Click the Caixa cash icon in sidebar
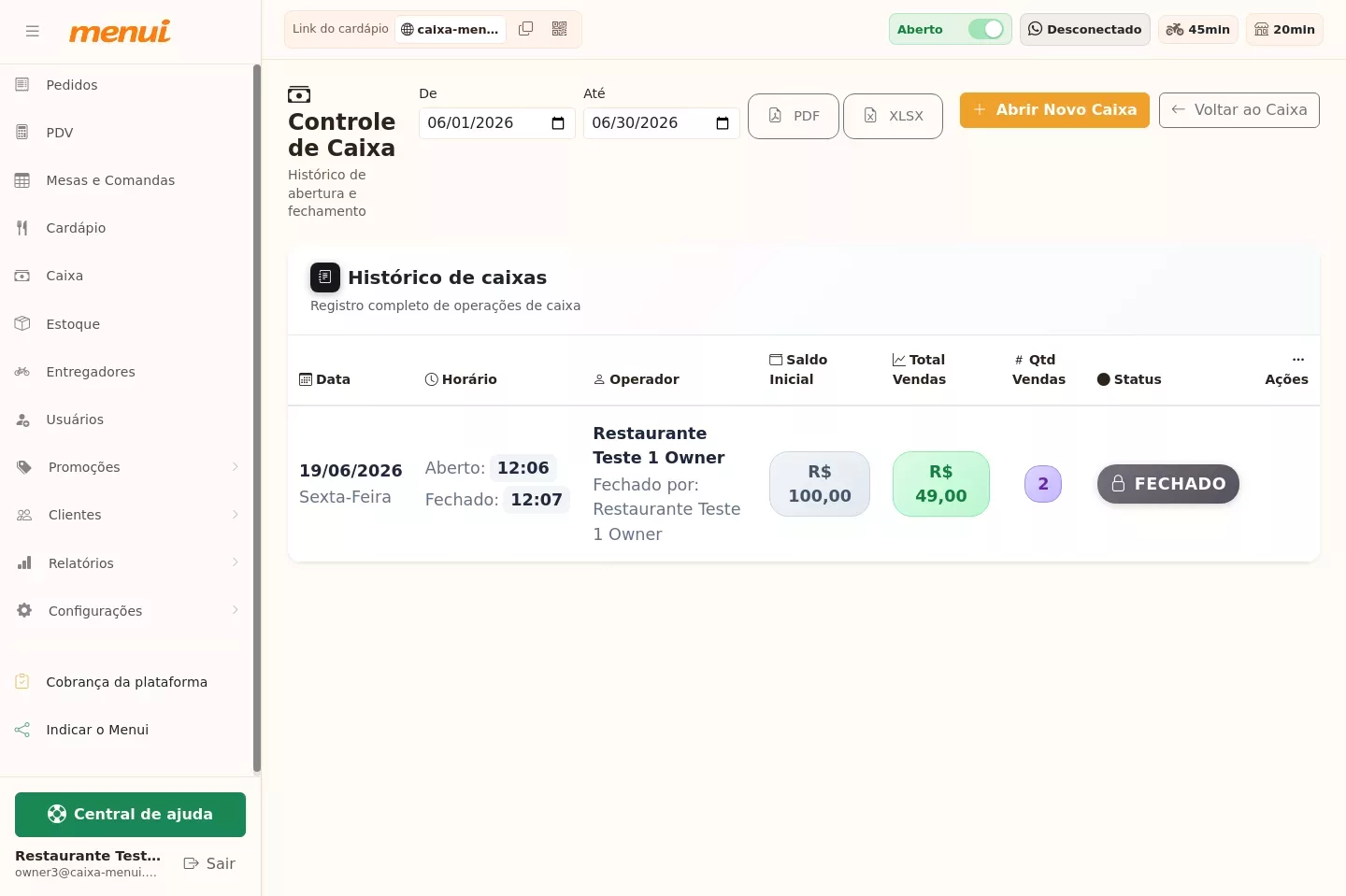The height and width of the screenshot is (896, 1346). 22,276
